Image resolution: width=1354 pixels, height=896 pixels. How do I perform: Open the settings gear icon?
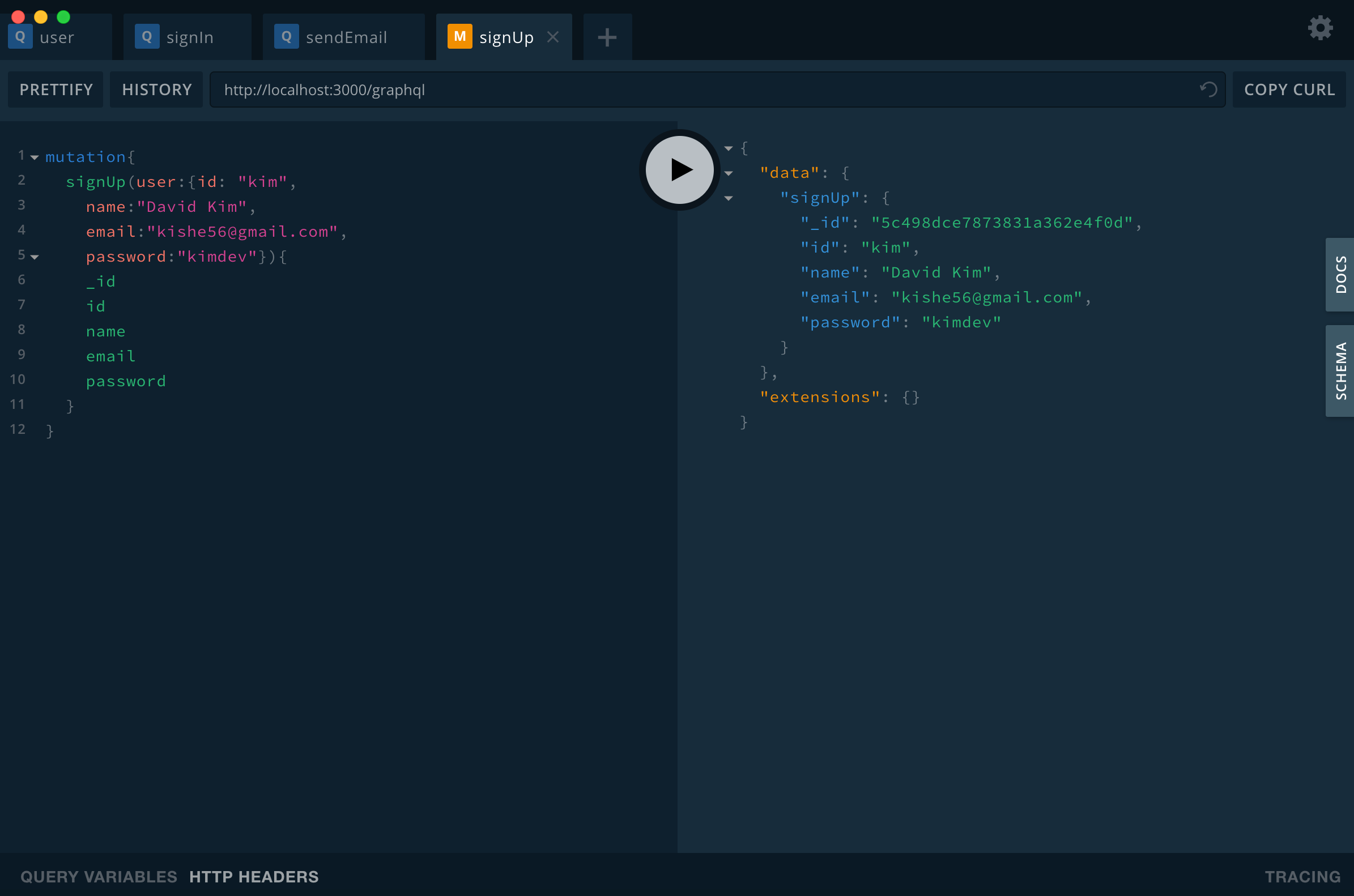point(1319,27)
